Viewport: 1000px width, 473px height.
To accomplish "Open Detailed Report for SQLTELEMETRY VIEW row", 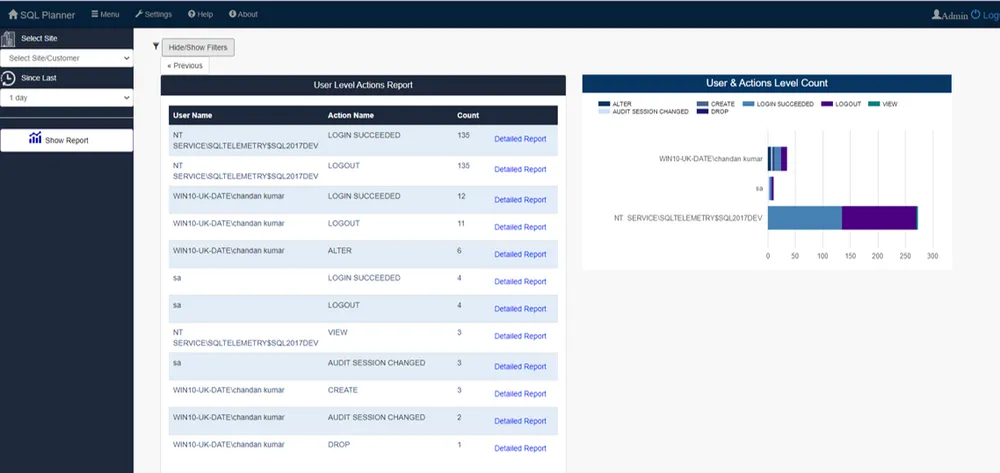I will [x=520, y=336].
